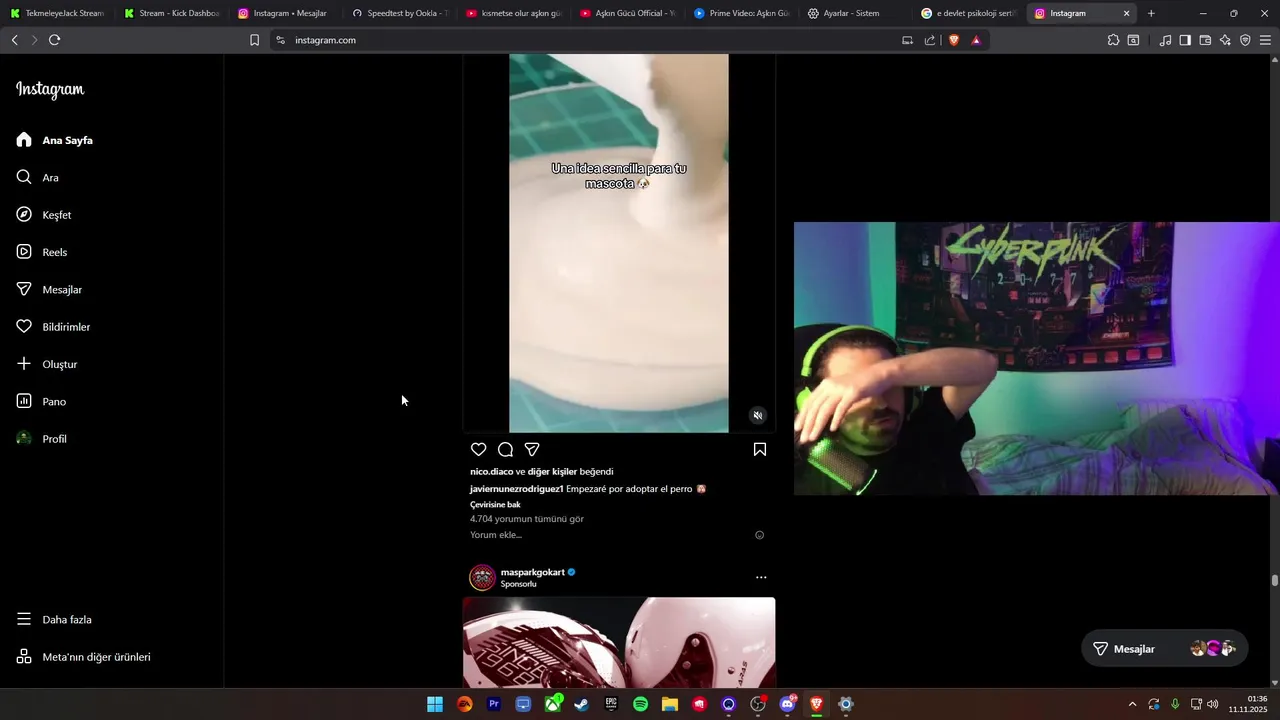This screenshot has height=720, width=1280.
Task: Switch to Stream - Kick Dashboard tab
Action: (x=171, y=14)
